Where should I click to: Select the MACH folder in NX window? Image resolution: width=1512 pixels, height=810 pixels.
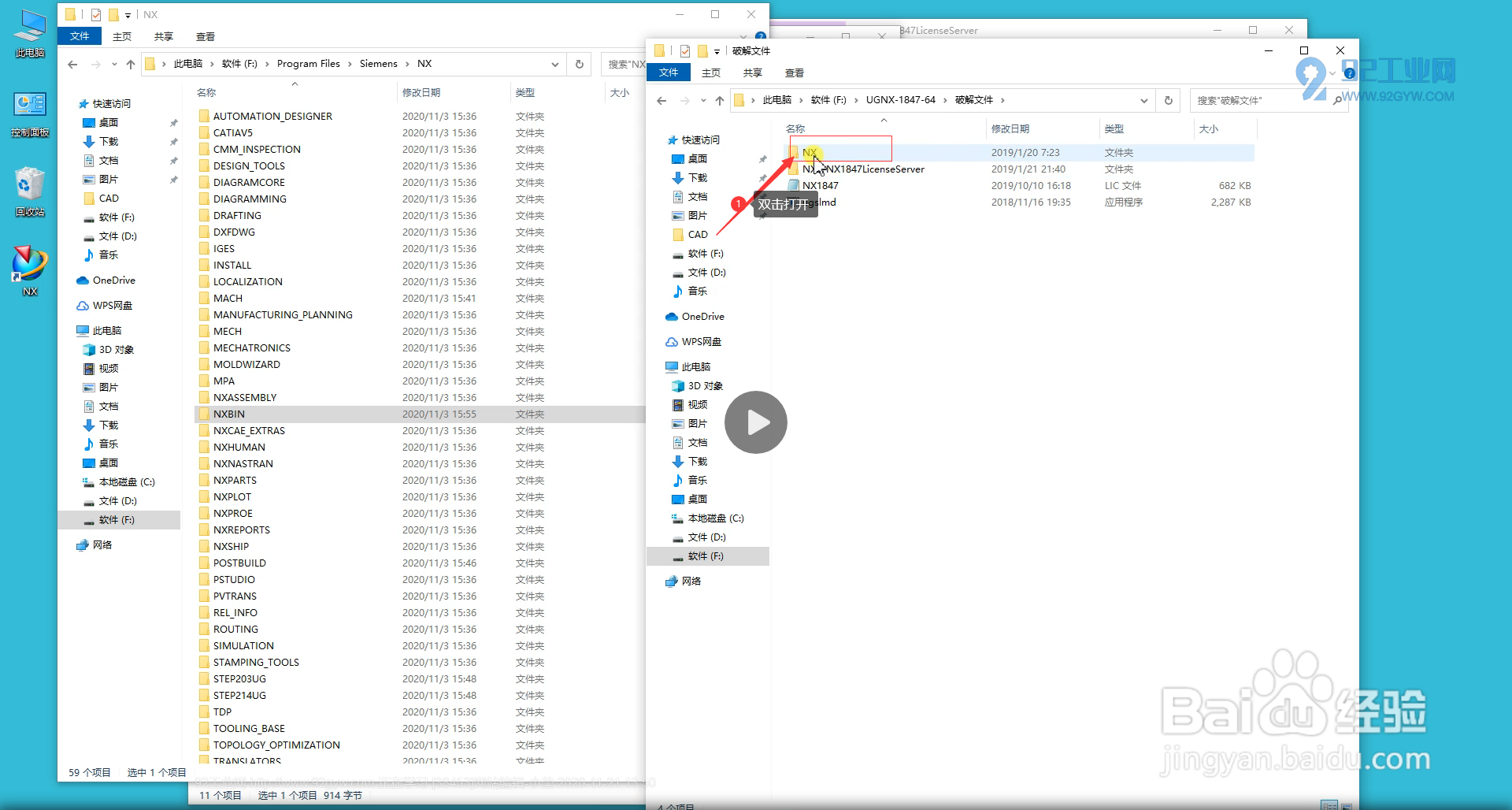[x=228, y=299]
